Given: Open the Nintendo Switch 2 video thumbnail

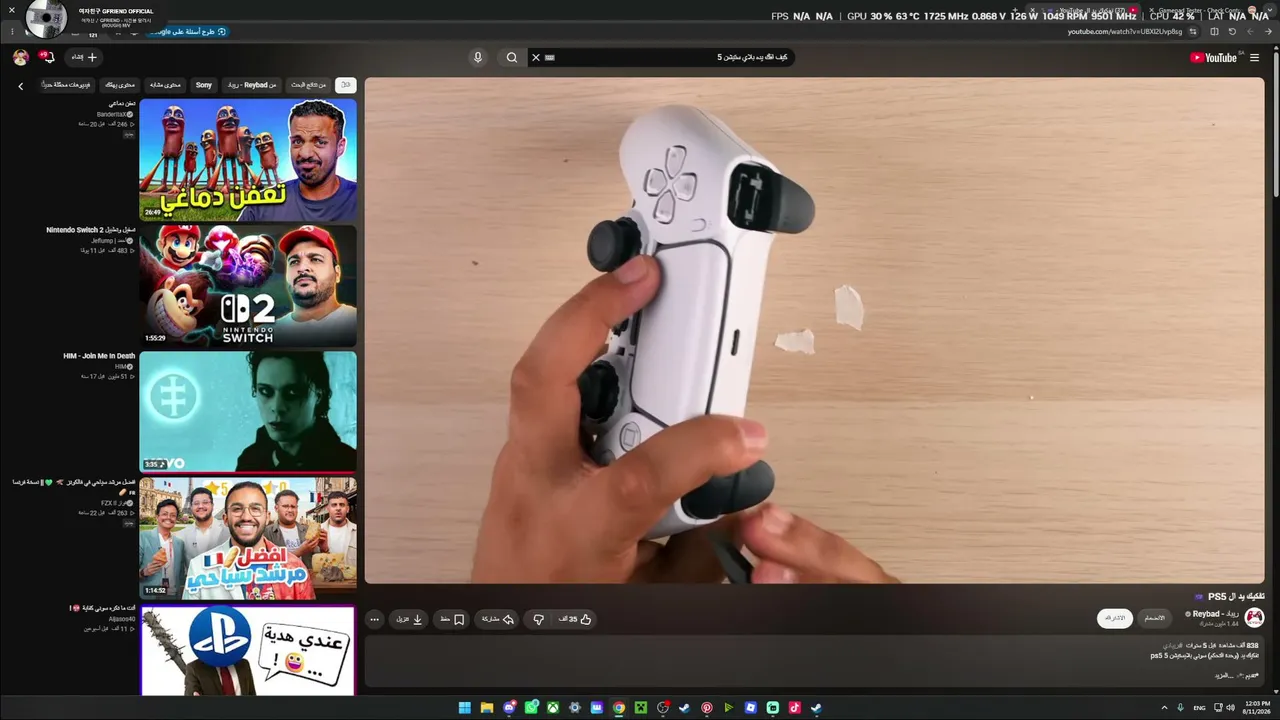Looking at the screenshot, I should click(248, 285).
